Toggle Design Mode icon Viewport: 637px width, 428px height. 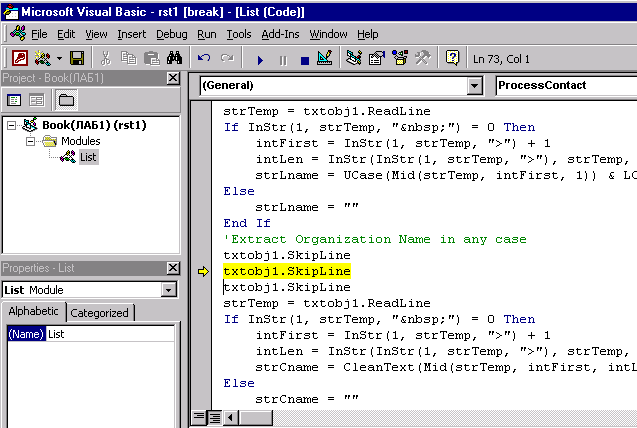pos(324,59)
